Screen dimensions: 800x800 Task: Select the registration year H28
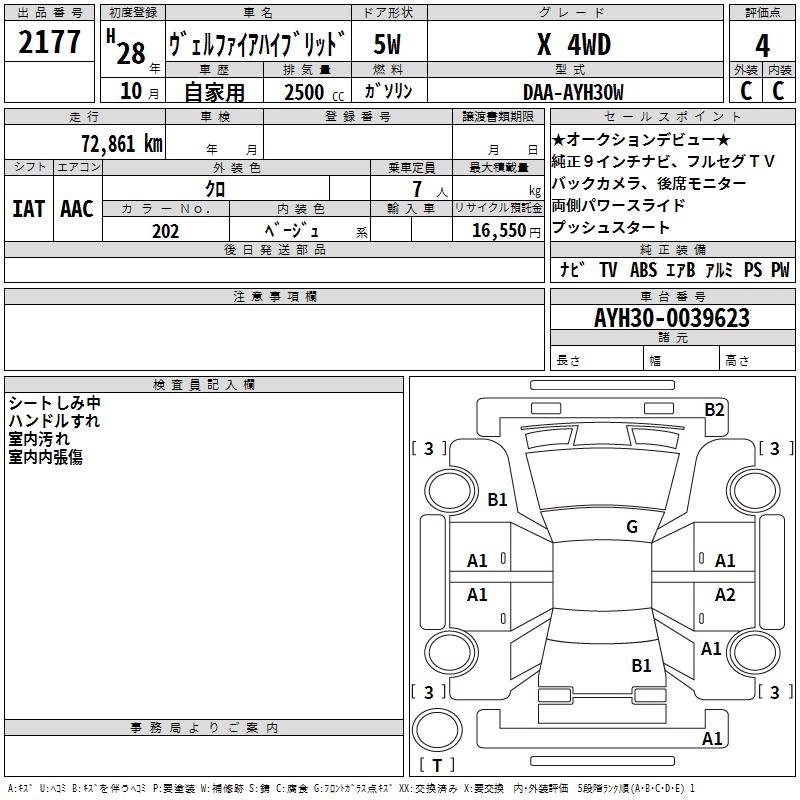[x=132, y=48]
